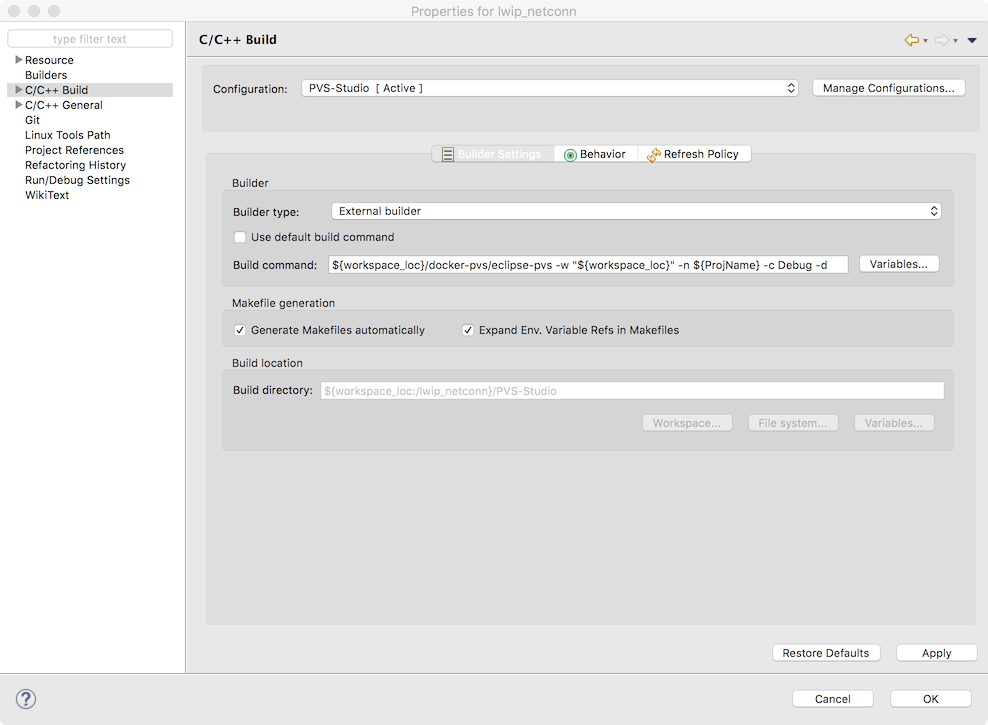Click the Behavior green indicator icon
Viewport: 988px width, 725px height.
click(568, 154)
